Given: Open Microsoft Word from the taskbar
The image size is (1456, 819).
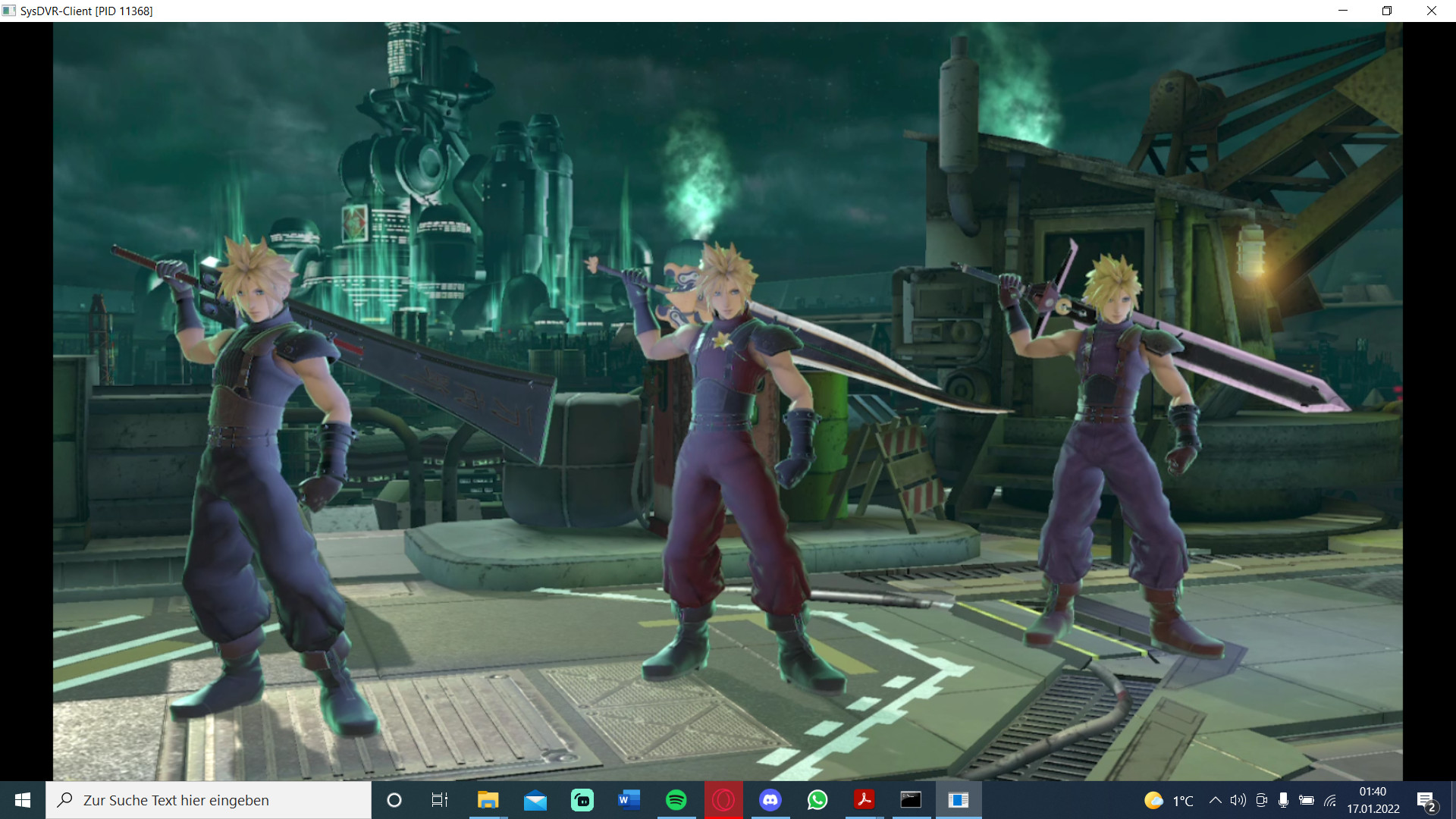Looking at the screenshot, I should click(629, 800).
